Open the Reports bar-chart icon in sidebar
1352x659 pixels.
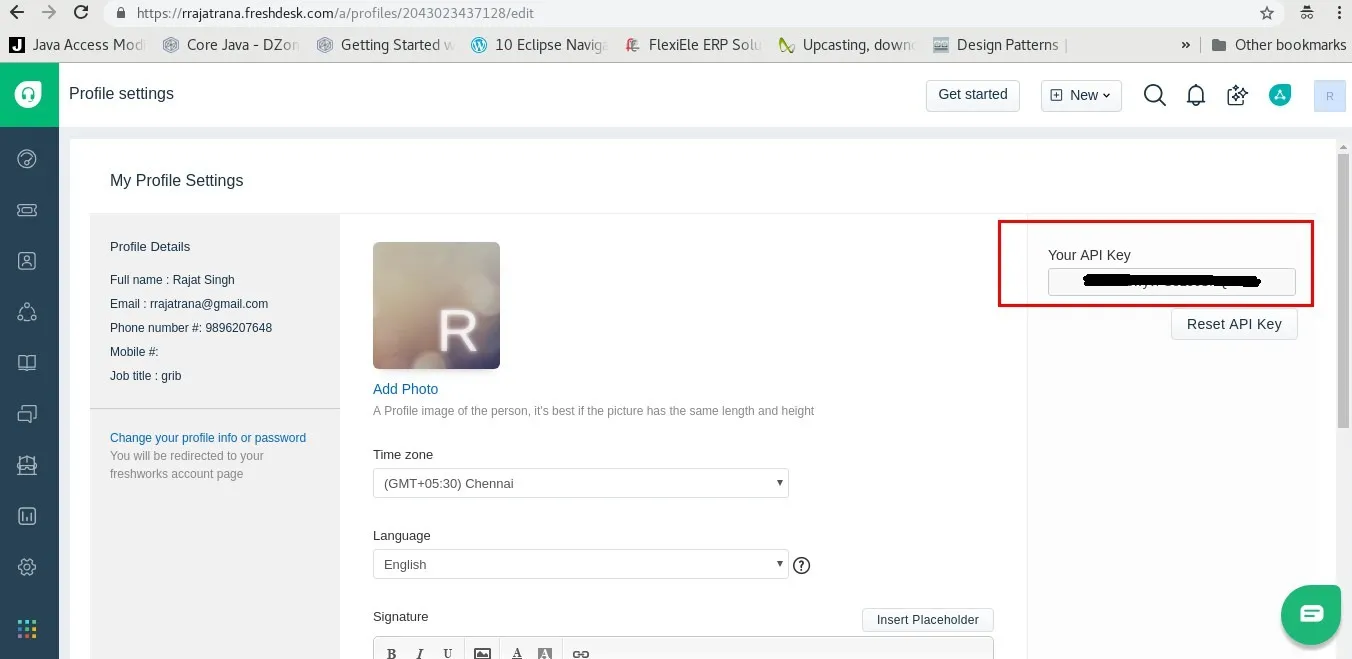[28, 516]
